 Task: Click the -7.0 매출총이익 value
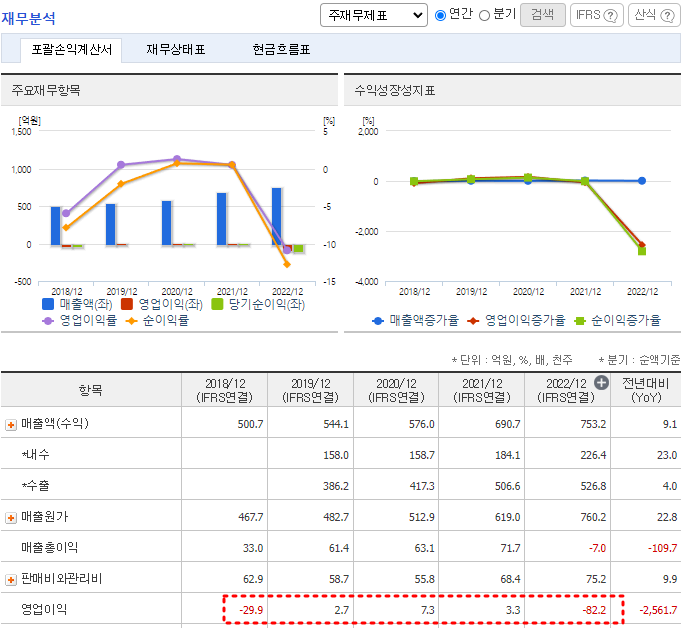pyautogui.click(x=598, y=549)
